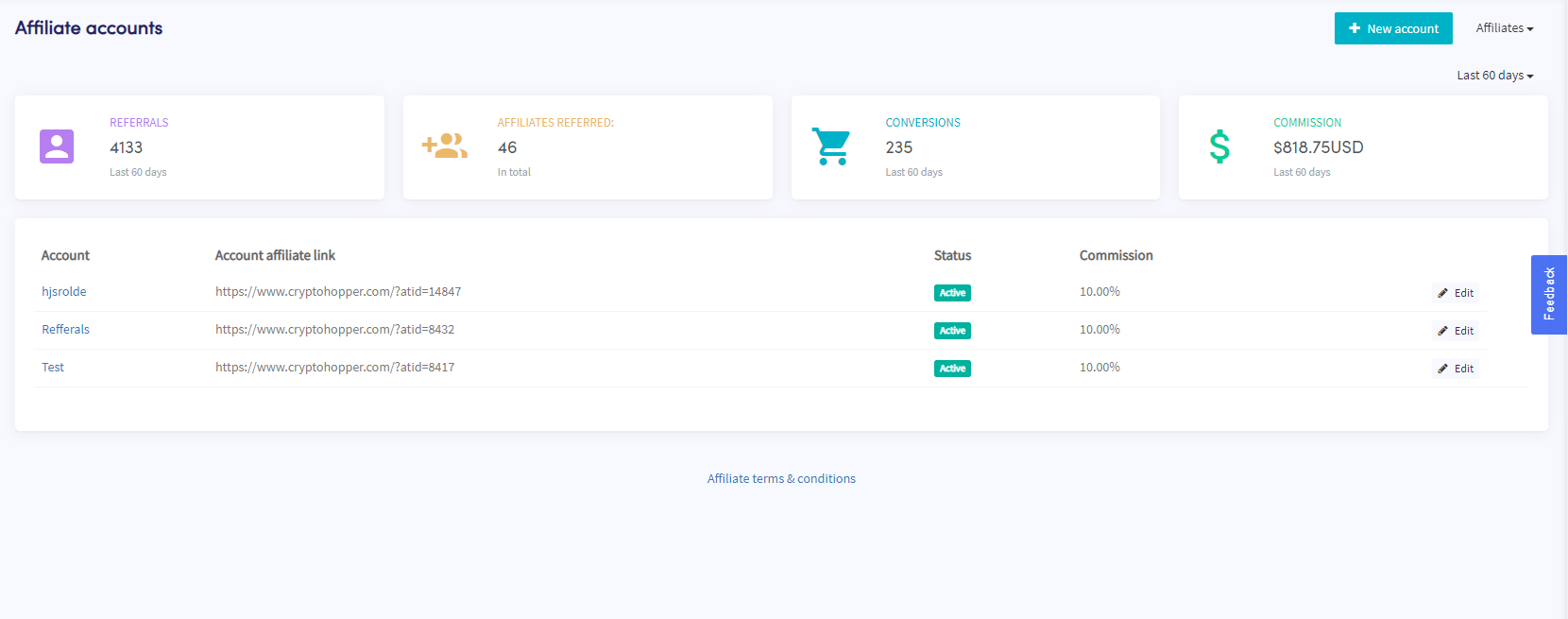Open the Test account link
This screenshot has height=619, width=1568.
[53, 368]
